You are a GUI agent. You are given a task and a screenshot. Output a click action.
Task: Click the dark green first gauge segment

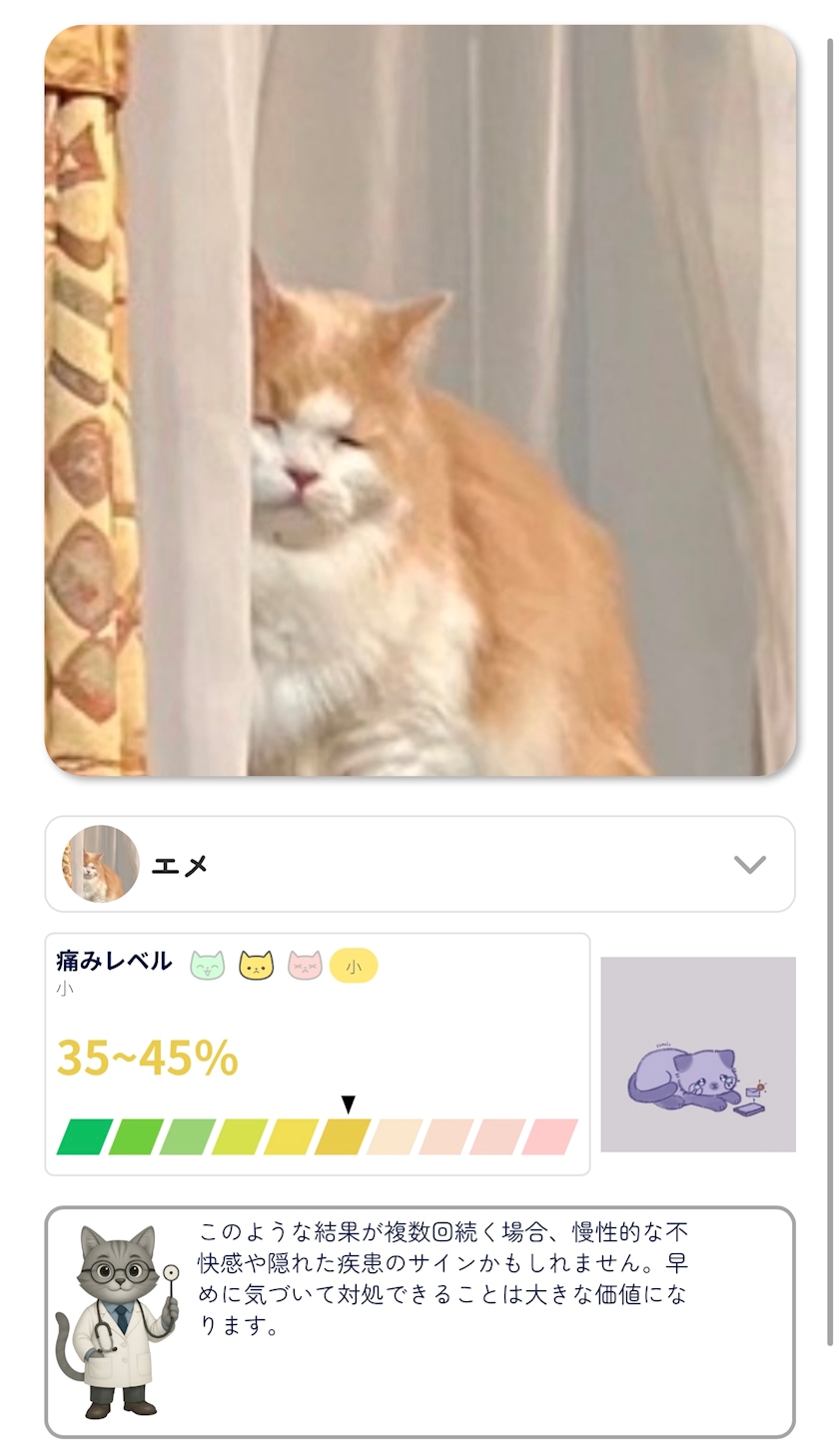pyautogui.click(x=85, y=1136)
